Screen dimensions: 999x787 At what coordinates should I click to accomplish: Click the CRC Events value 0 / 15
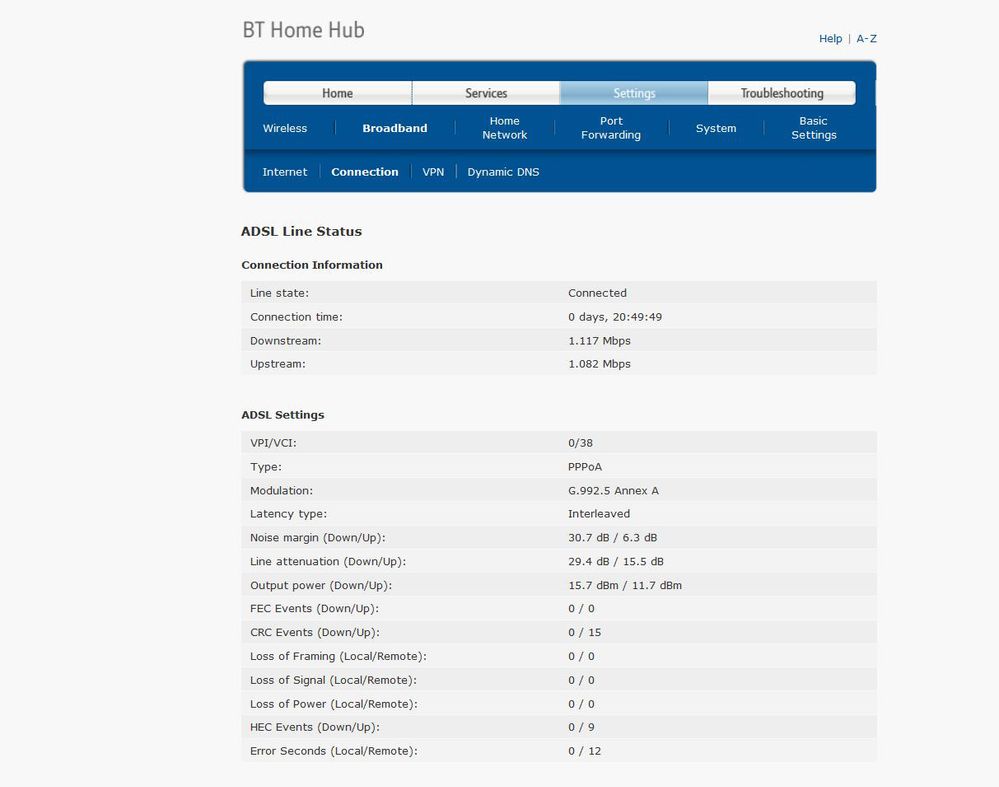pos(584,632)
